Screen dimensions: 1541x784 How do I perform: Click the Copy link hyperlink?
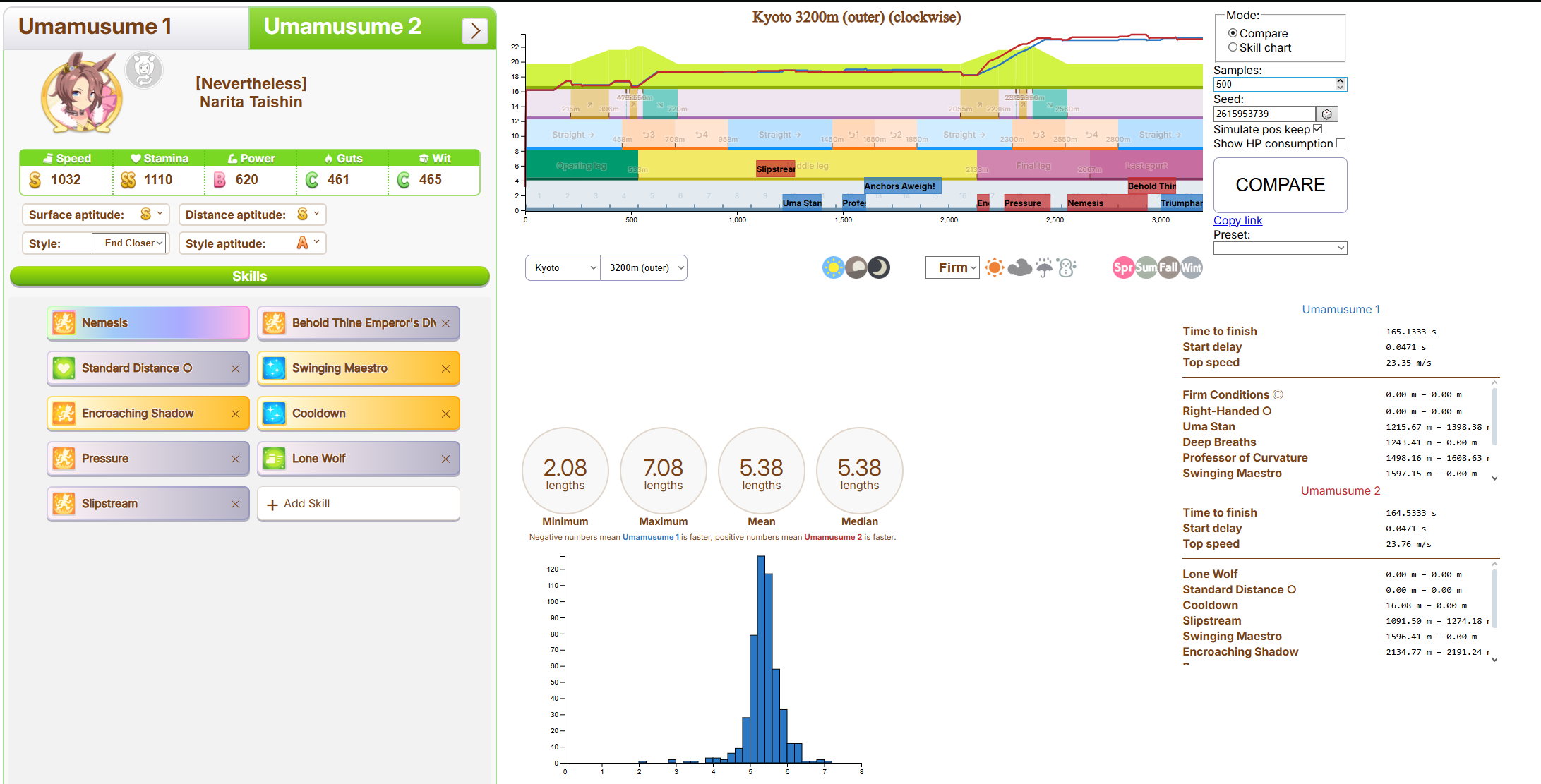click(1237, 220)
